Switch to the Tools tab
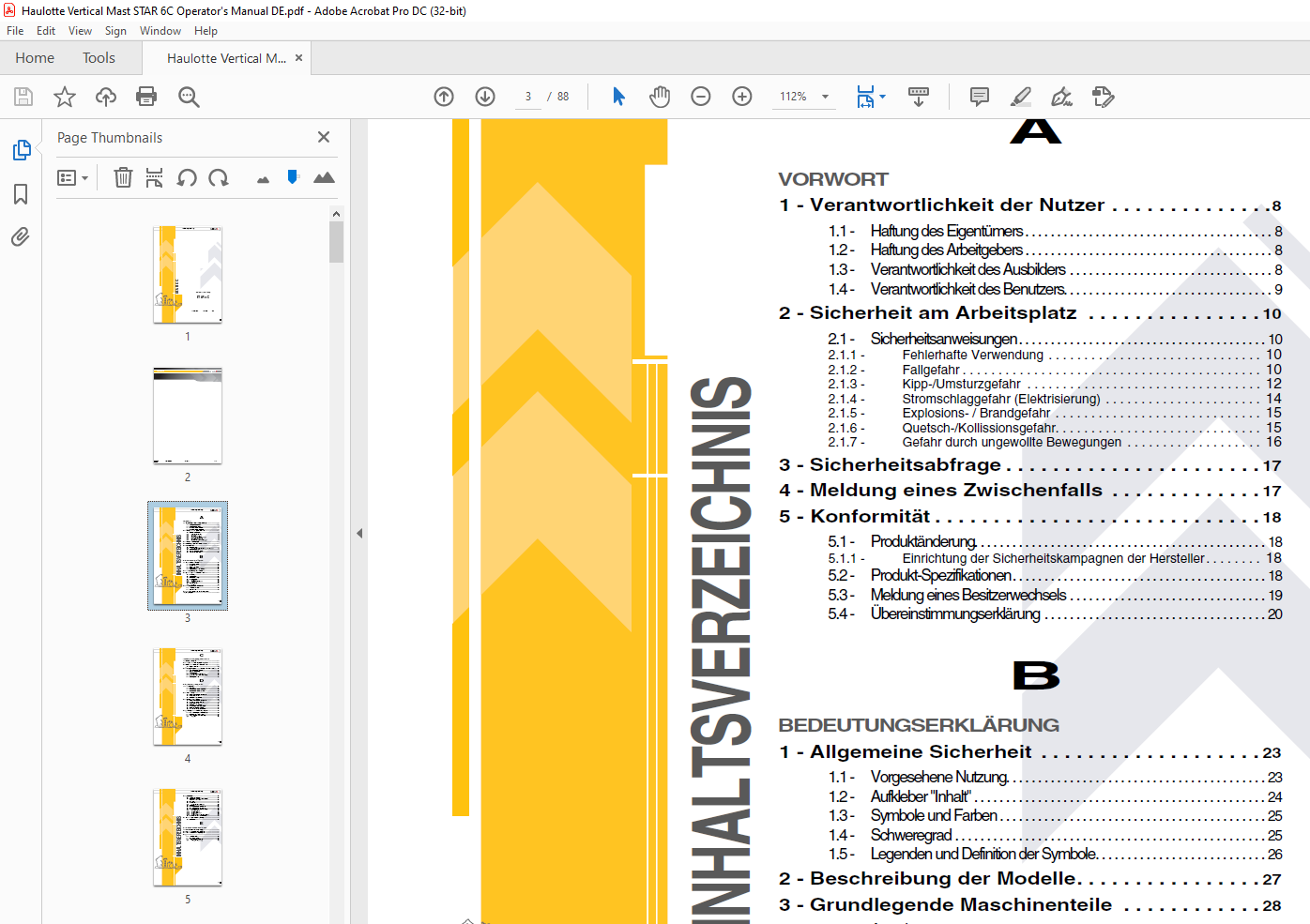 coord(99,58)
